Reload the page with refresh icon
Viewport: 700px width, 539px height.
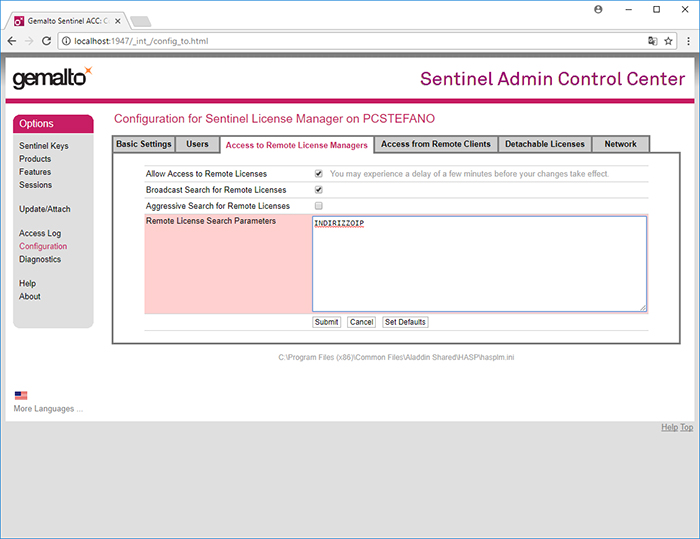46,41
